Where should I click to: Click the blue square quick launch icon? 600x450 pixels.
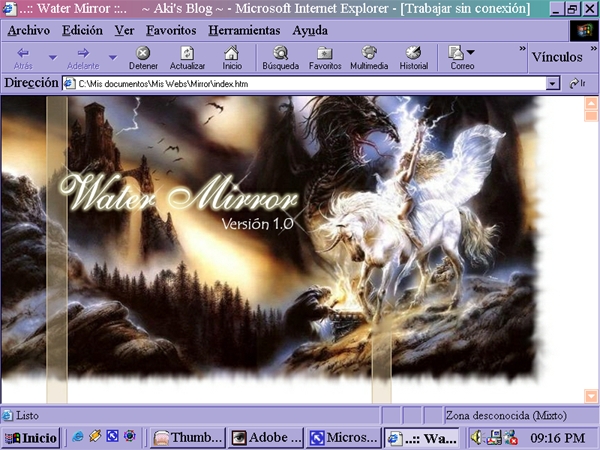pyautogui.click(x=112, y=436)
